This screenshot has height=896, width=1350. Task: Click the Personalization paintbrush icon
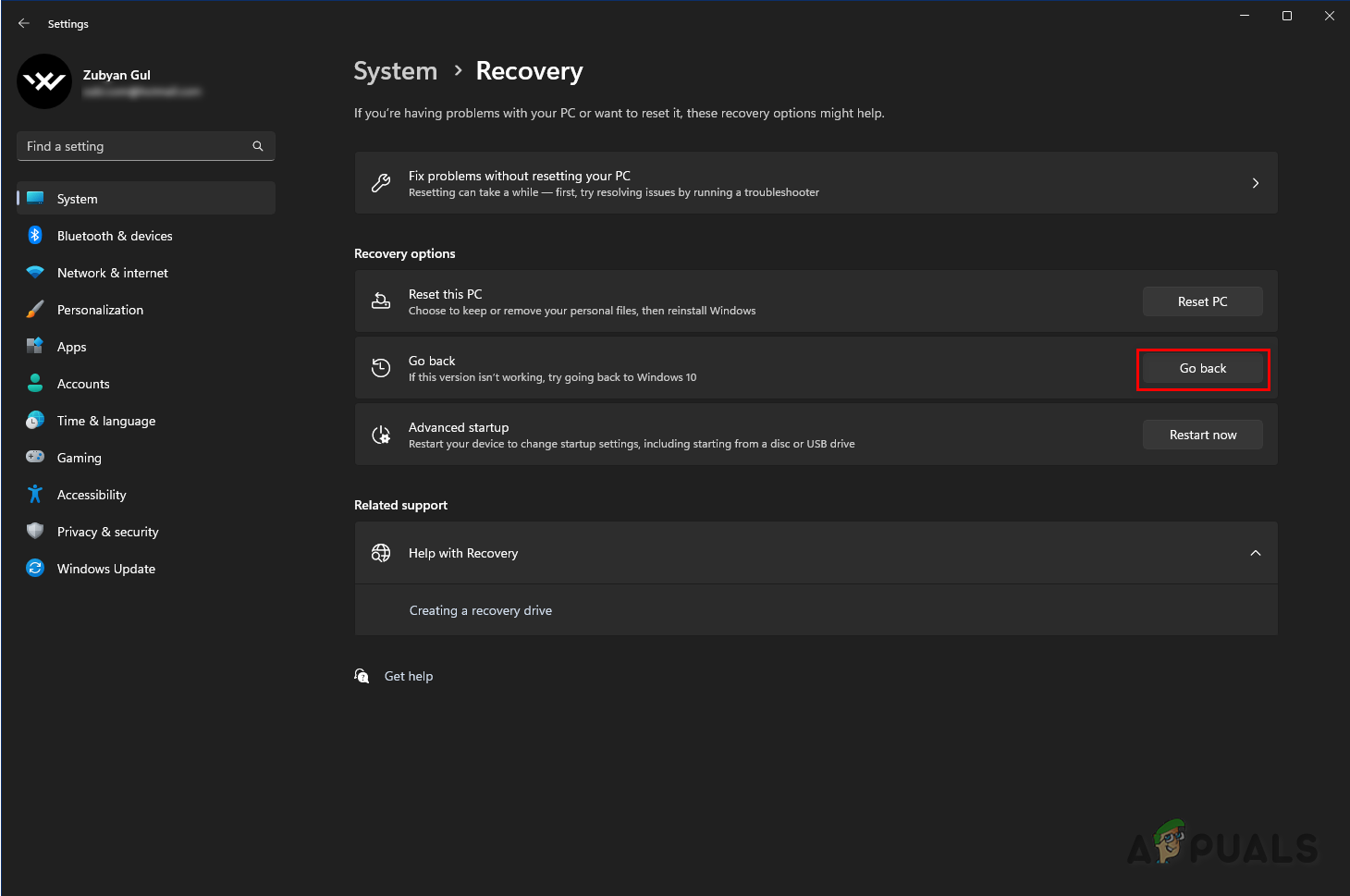pos(35,310)
